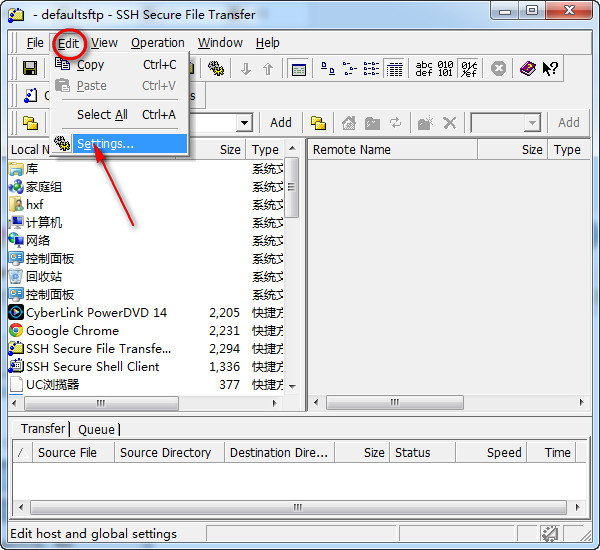Image resolution: width=600 pixels, height=550 pixels.
Task: Select ASCII transfer mode abc/def icon
Action: tap(424, 69)
